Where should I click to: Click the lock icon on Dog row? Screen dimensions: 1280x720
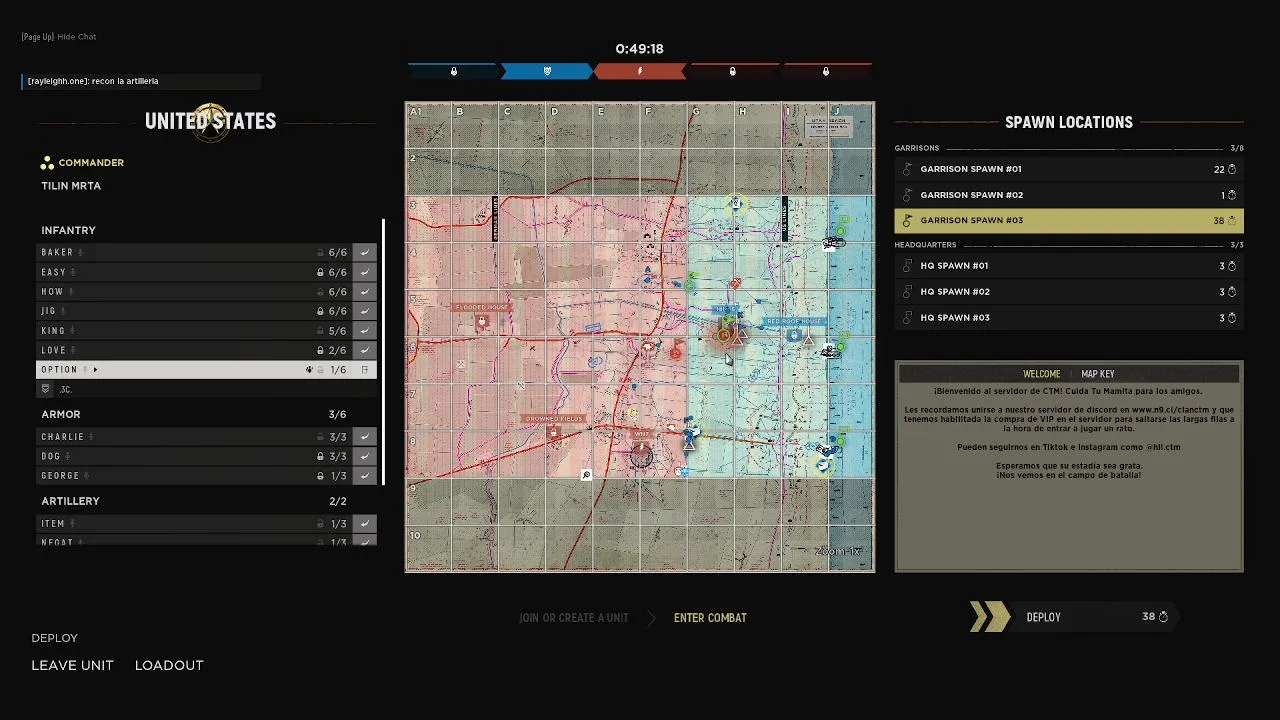(x=320, y=456)
